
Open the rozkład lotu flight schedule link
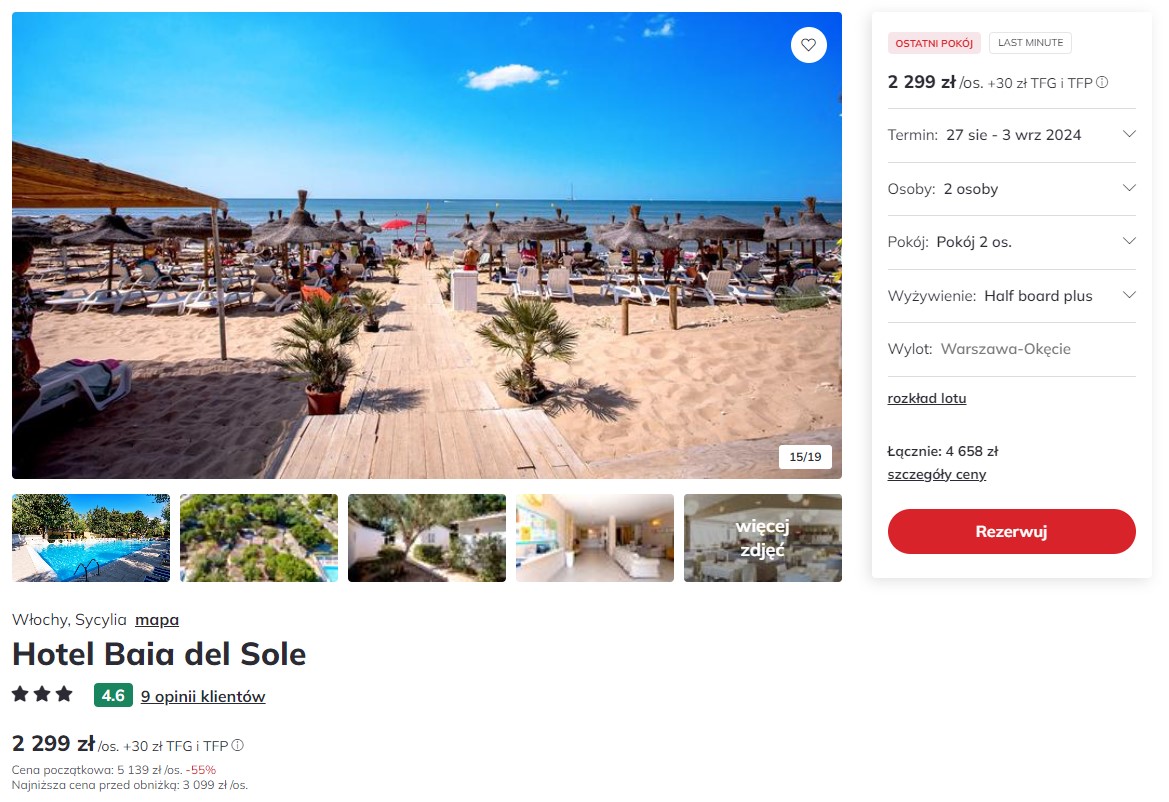coord(927,398)
